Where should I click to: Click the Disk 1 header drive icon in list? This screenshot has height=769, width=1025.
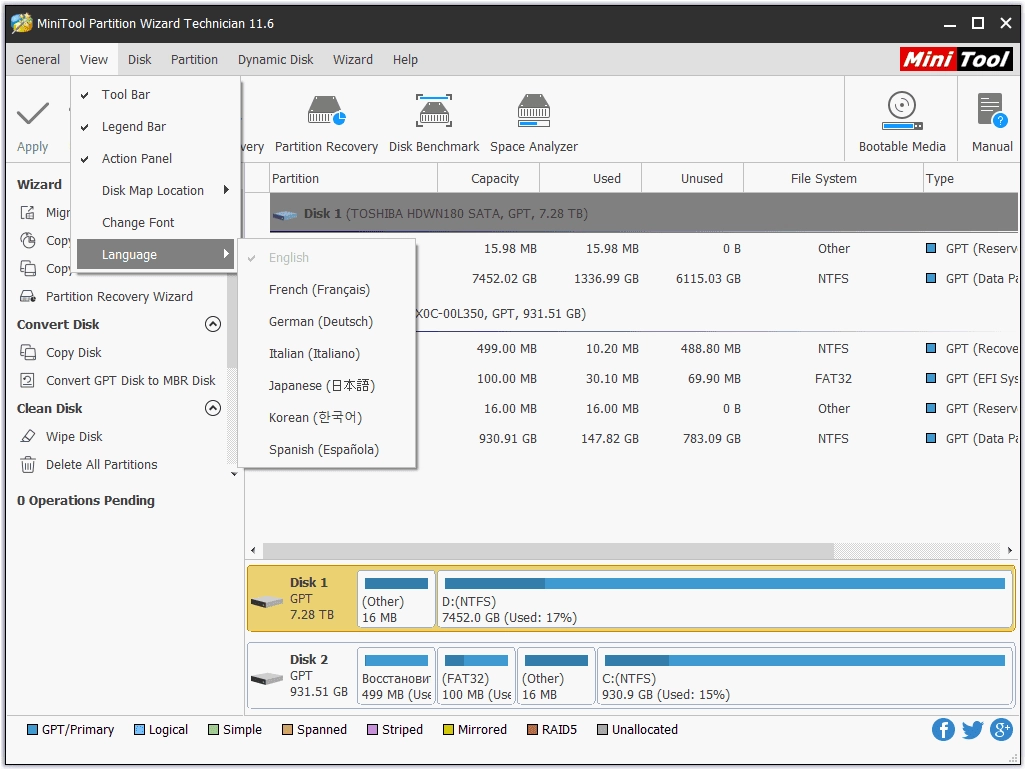click(x=285, y=214)
